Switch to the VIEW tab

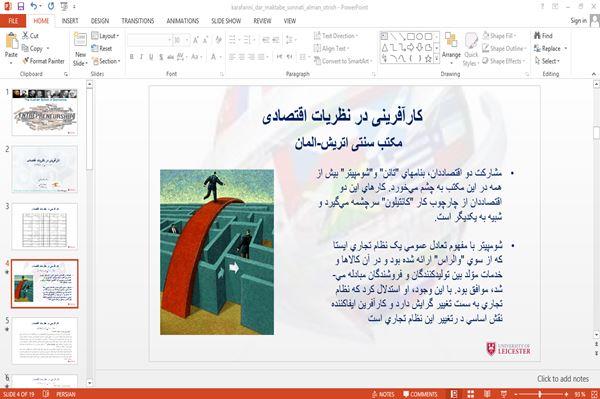coord(290,21)
